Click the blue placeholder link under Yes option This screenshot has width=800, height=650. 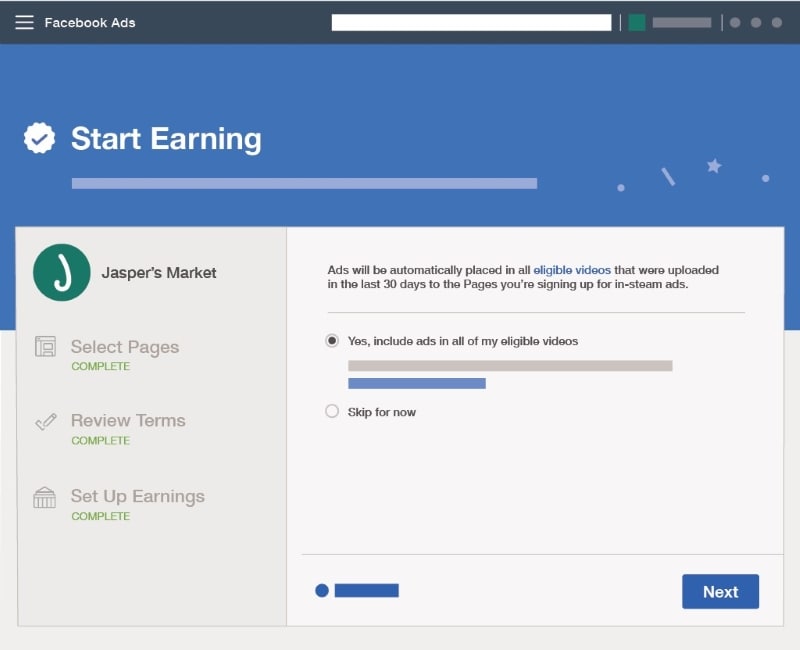417,383
